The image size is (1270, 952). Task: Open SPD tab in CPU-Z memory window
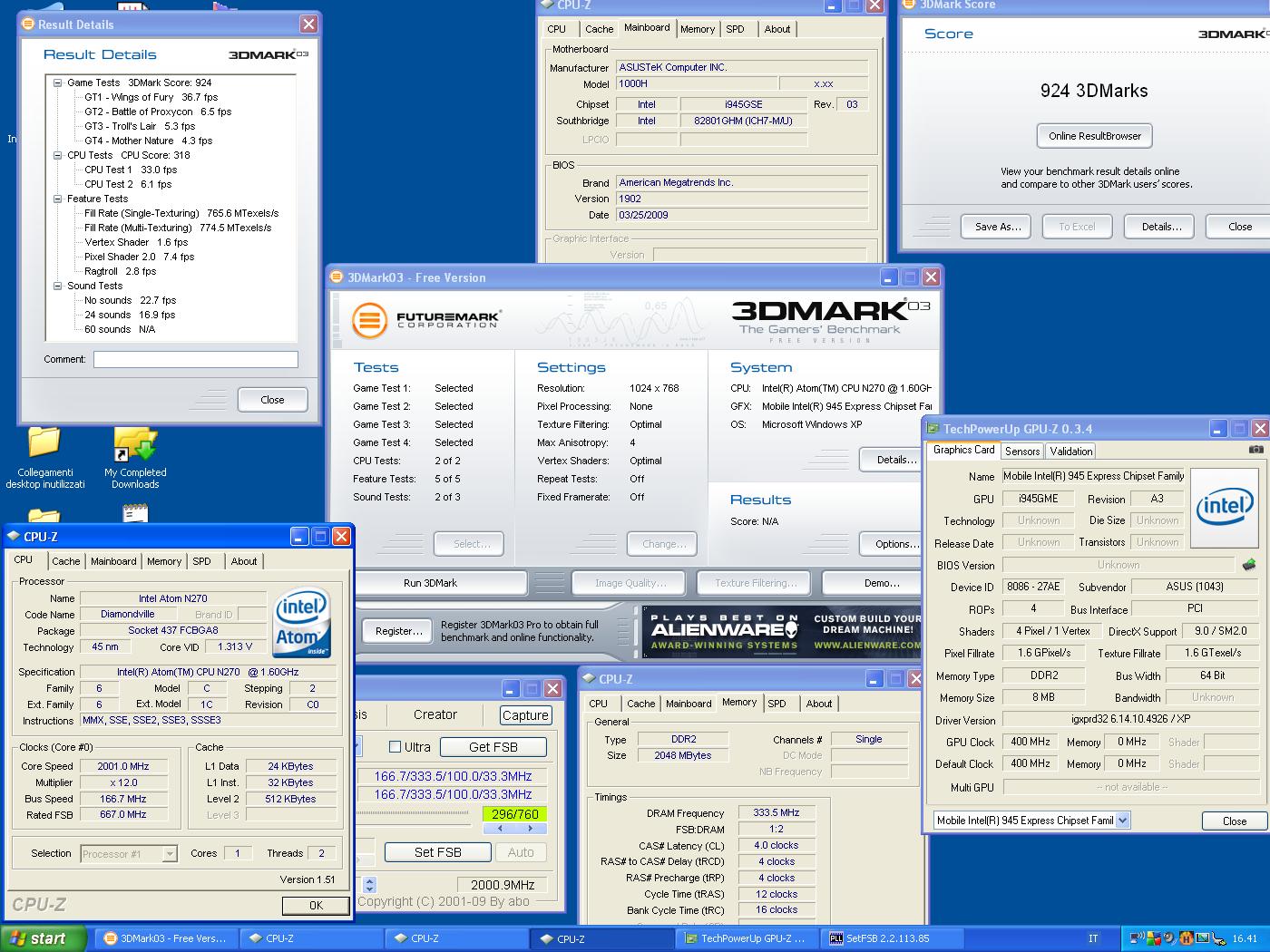click(777, 704)
